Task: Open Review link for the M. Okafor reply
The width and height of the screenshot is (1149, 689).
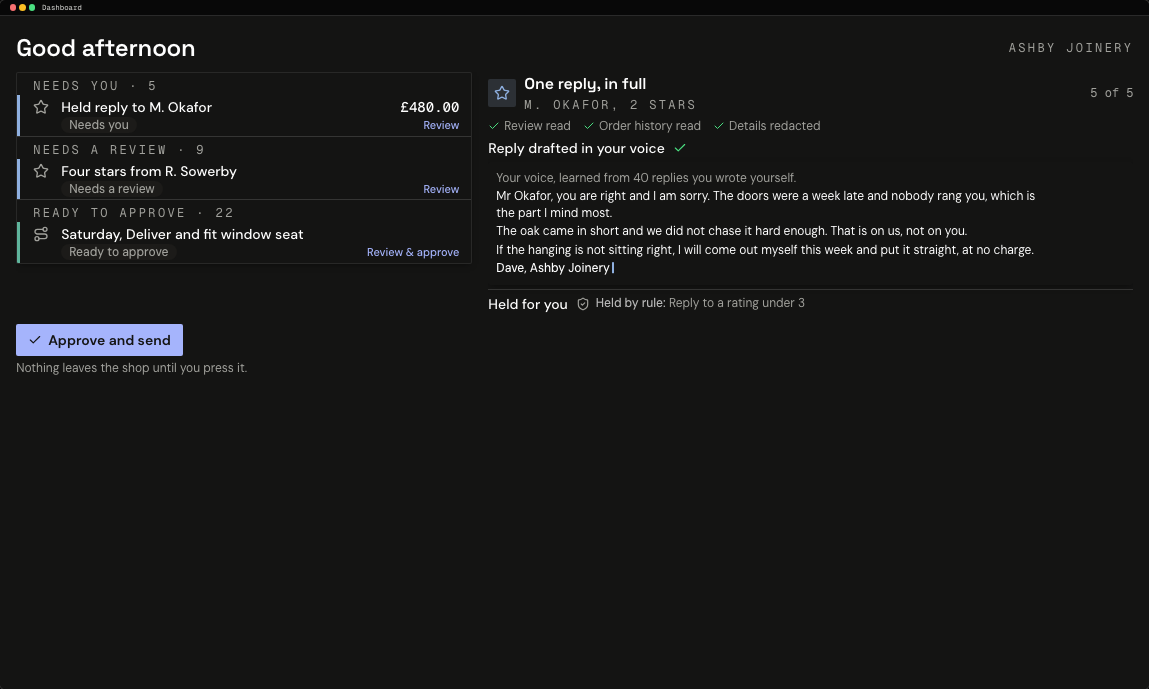Action: 441,125
